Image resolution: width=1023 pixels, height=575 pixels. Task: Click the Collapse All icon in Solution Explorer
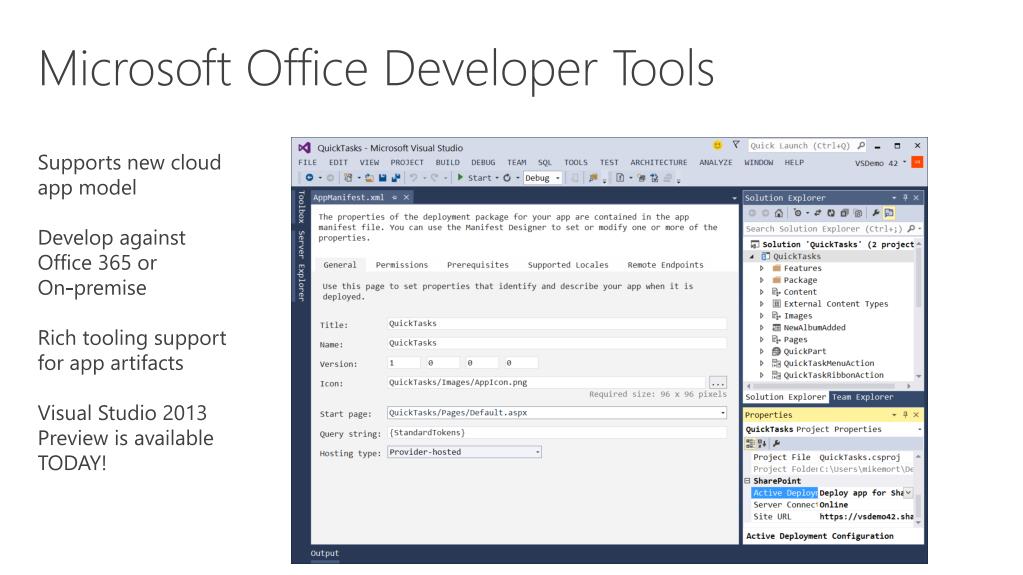[844, 213]
